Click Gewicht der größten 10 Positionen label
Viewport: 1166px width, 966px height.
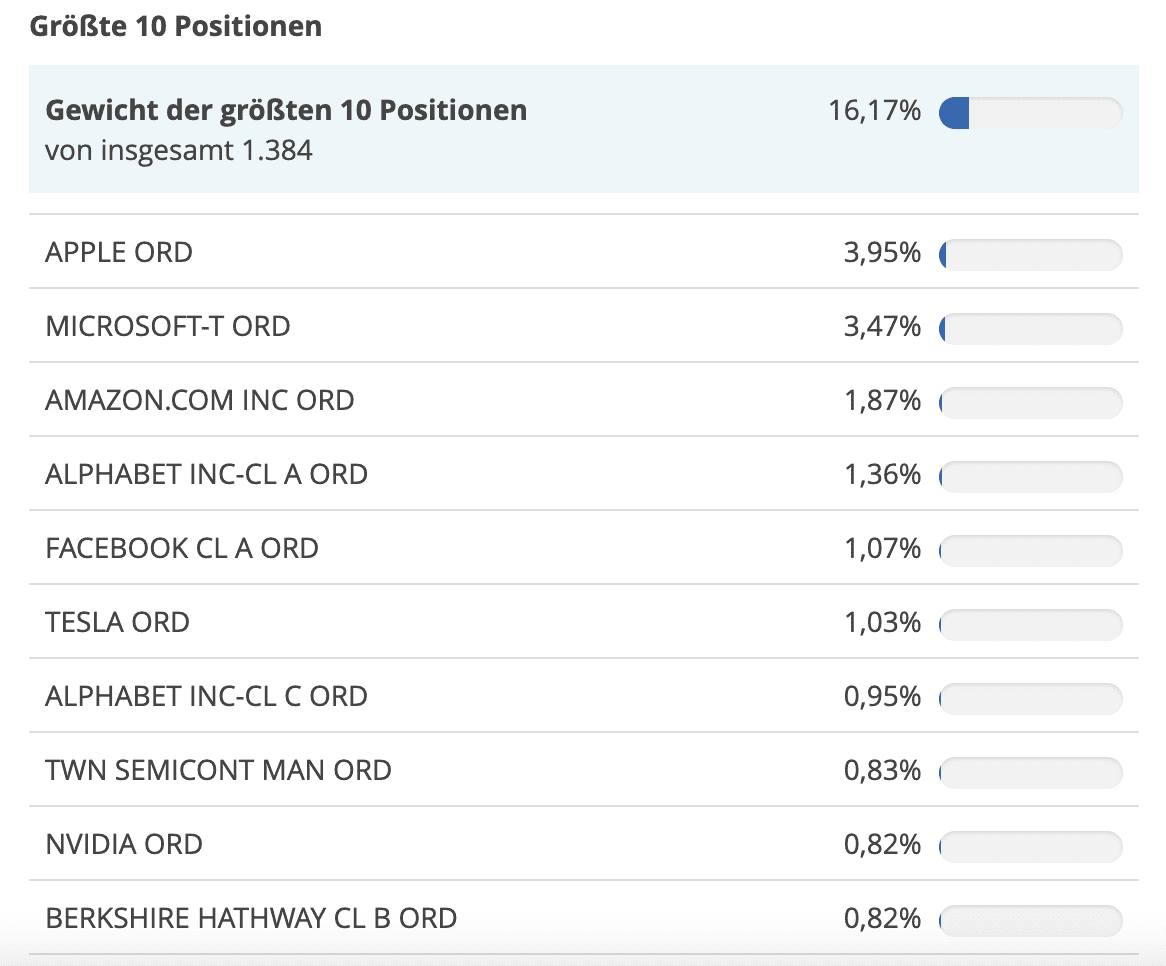[286, 110]
